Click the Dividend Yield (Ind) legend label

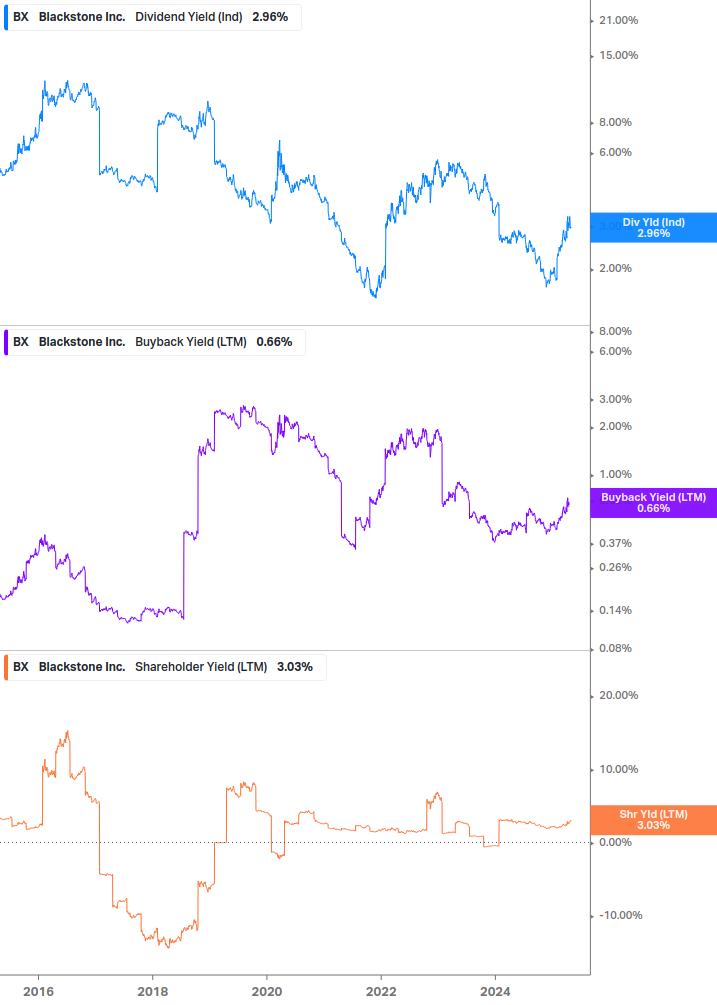[188, 17]
